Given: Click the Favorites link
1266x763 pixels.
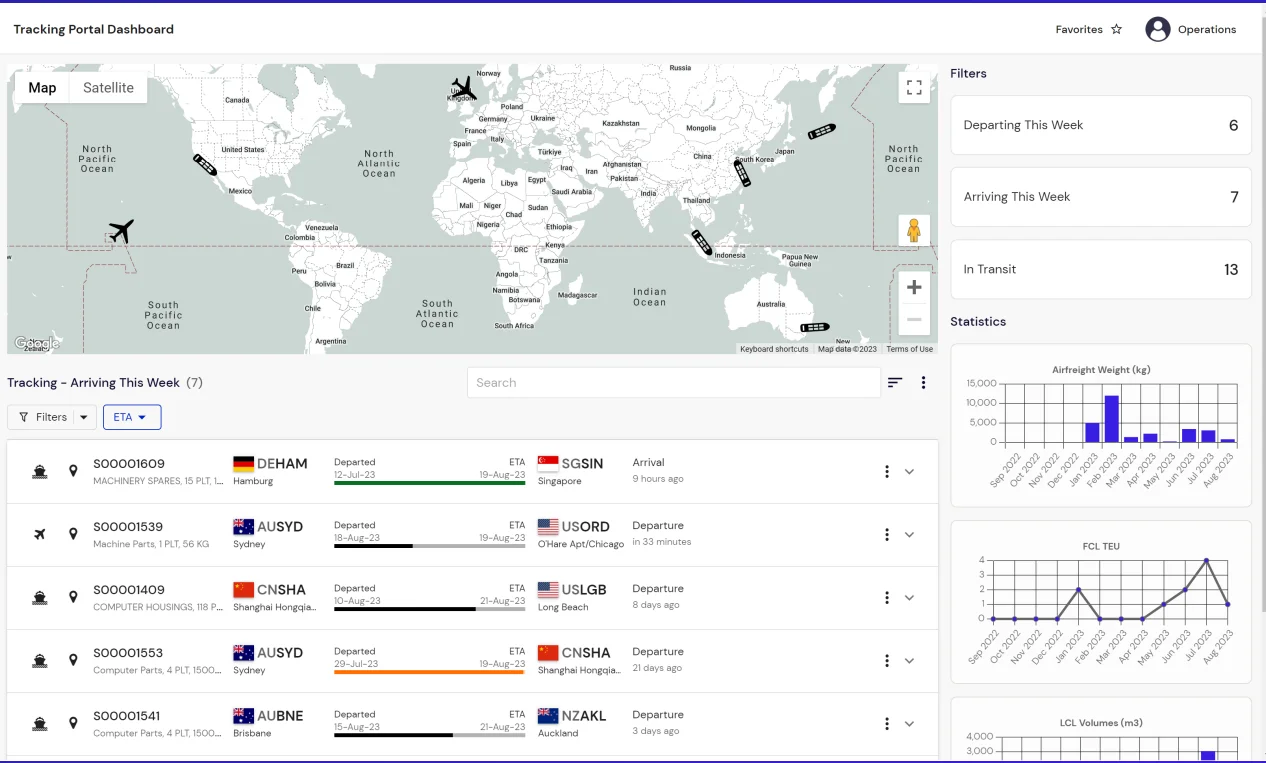Looking at the screenshot, I should pyautogui.click(x=1079, y=29).
